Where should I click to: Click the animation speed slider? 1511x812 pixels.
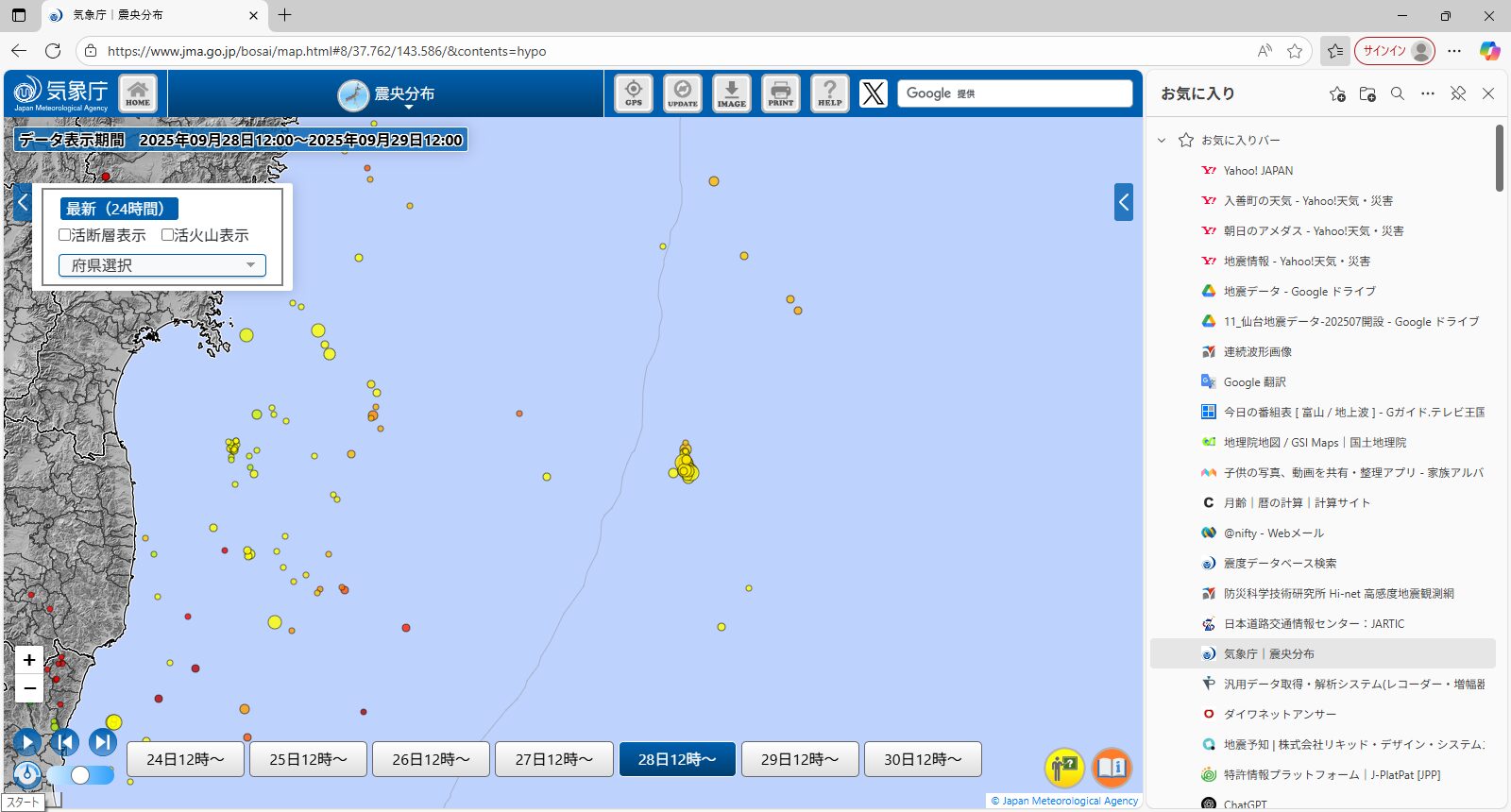click(x=81, y=775)
